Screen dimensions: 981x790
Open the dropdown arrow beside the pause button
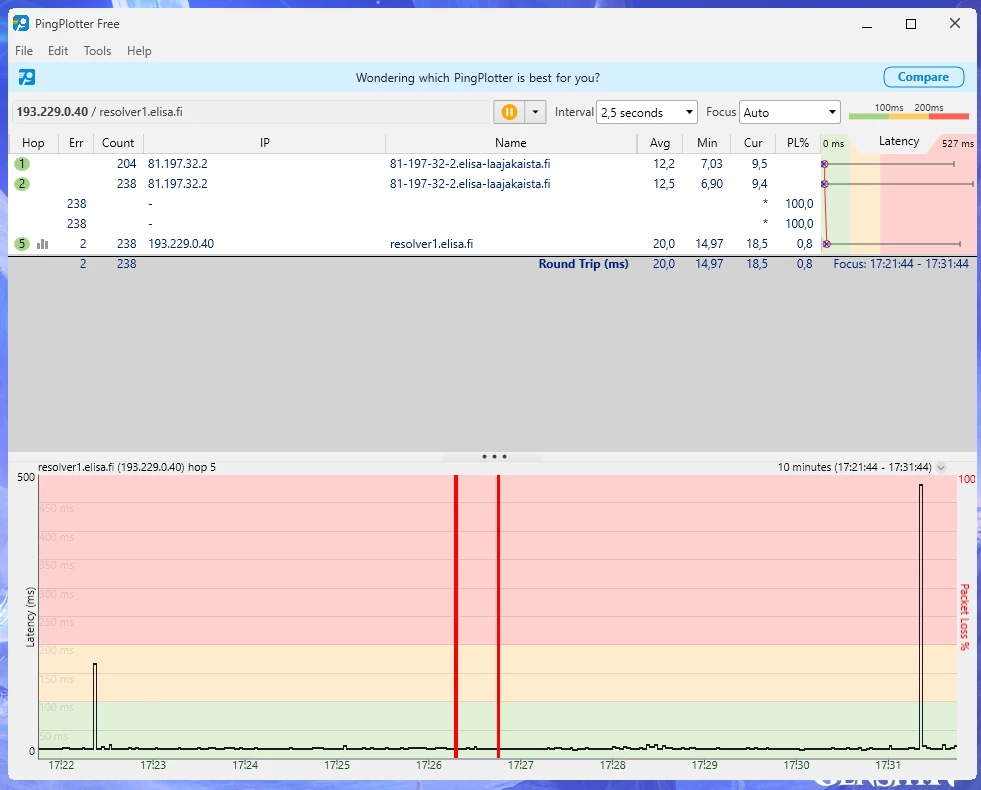pos(536,112)
